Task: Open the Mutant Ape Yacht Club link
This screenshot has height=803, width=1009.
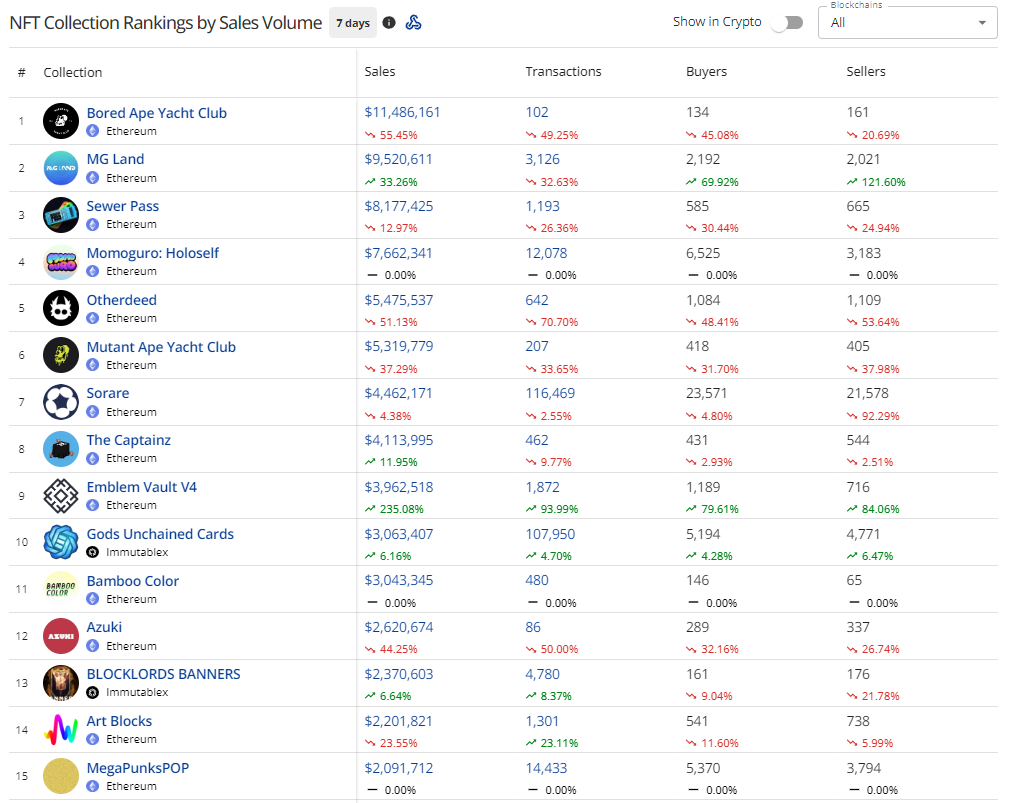Action: coord(161,347)
